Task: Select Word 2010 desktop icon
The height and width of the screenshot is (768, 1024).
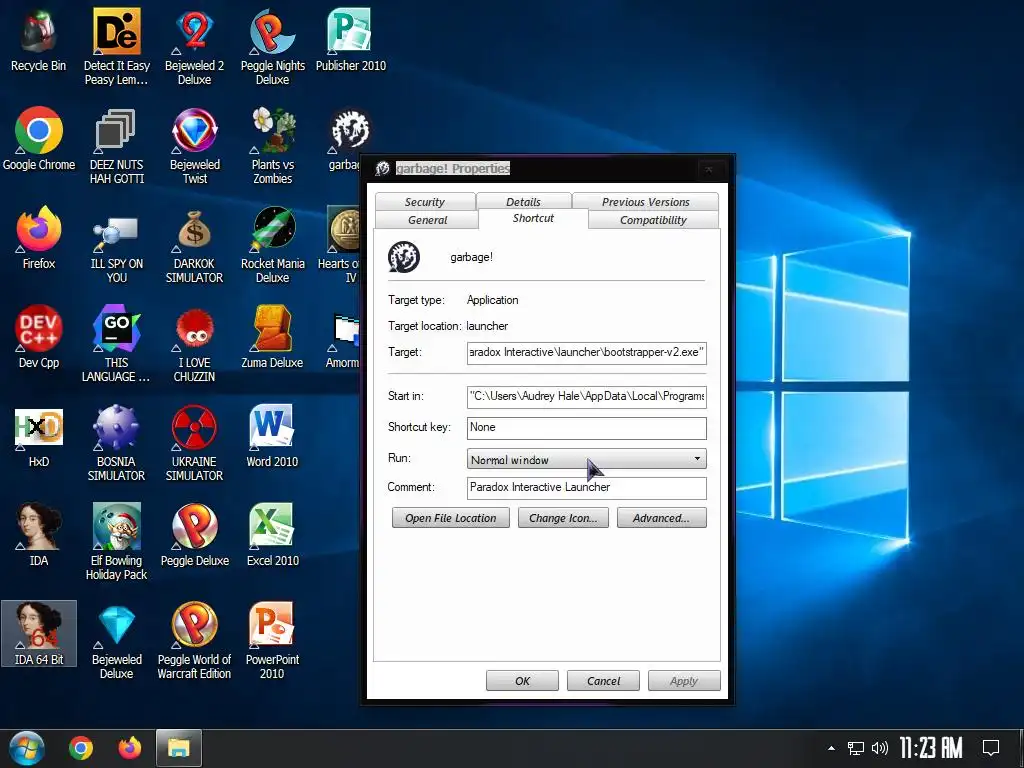Action: tap(272, 436)
